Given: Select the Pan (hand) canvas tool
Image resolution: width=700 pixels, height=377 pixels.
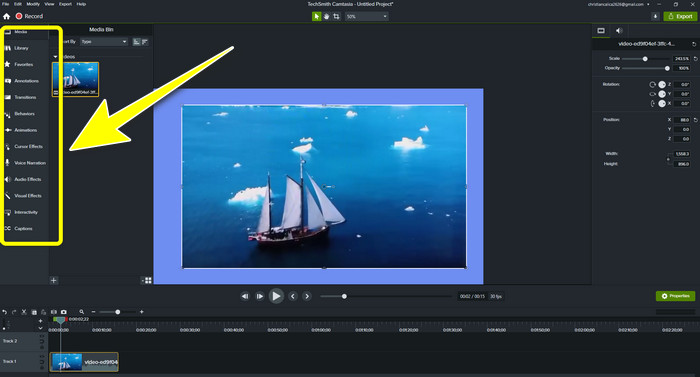Looking at the screenshot, I should [x=326, y=16].
